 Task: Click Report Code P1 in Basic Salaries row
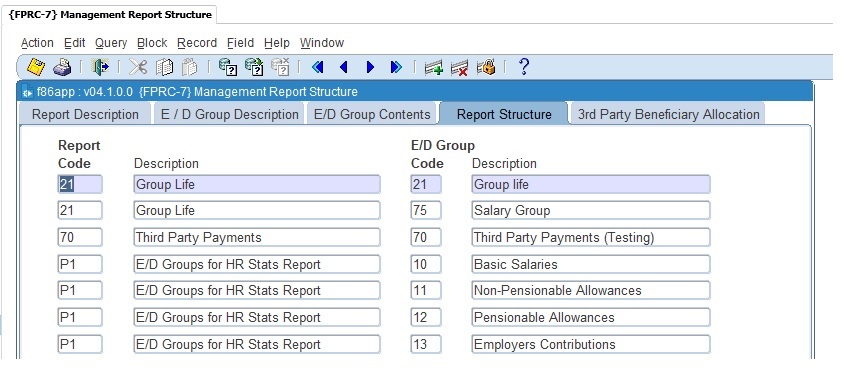point(80,264)
